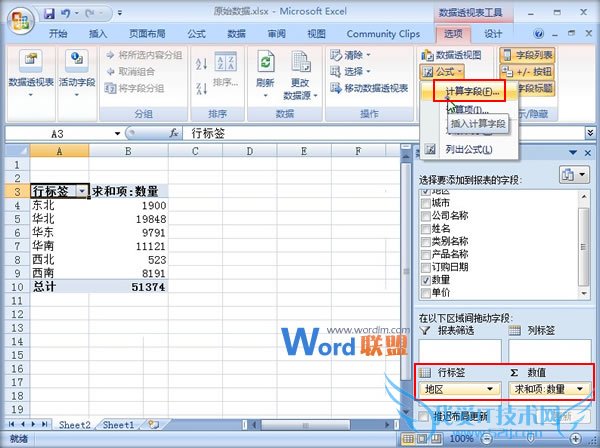The height and width of the screenshot is (448, 600).
Task: Open the field list pane options arrow
Action: (x=573, y=153)
